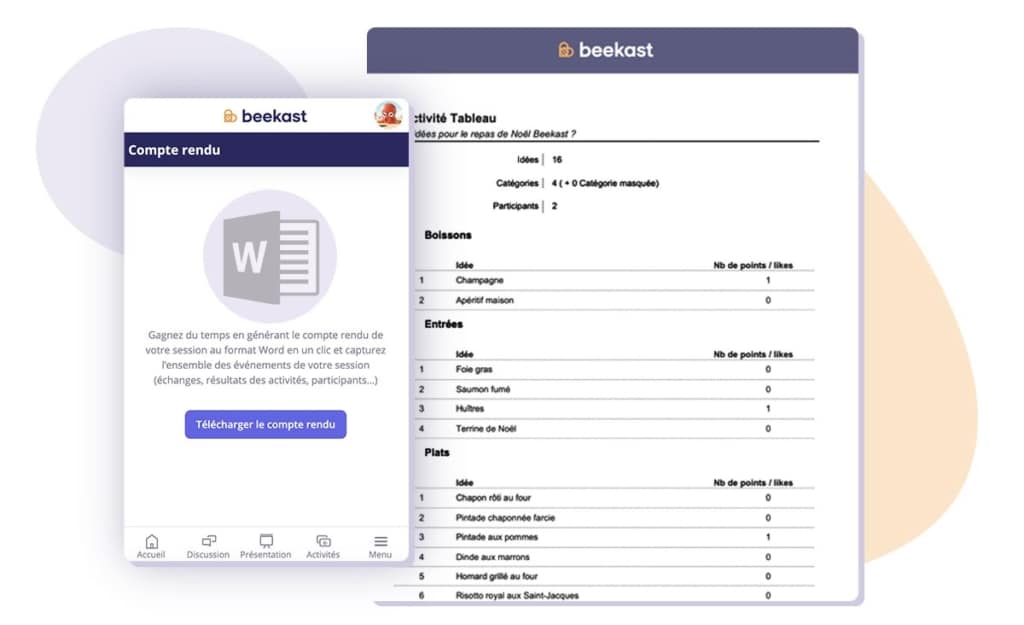Click the Gagnez du temps description paragraph

pos(266,357)
